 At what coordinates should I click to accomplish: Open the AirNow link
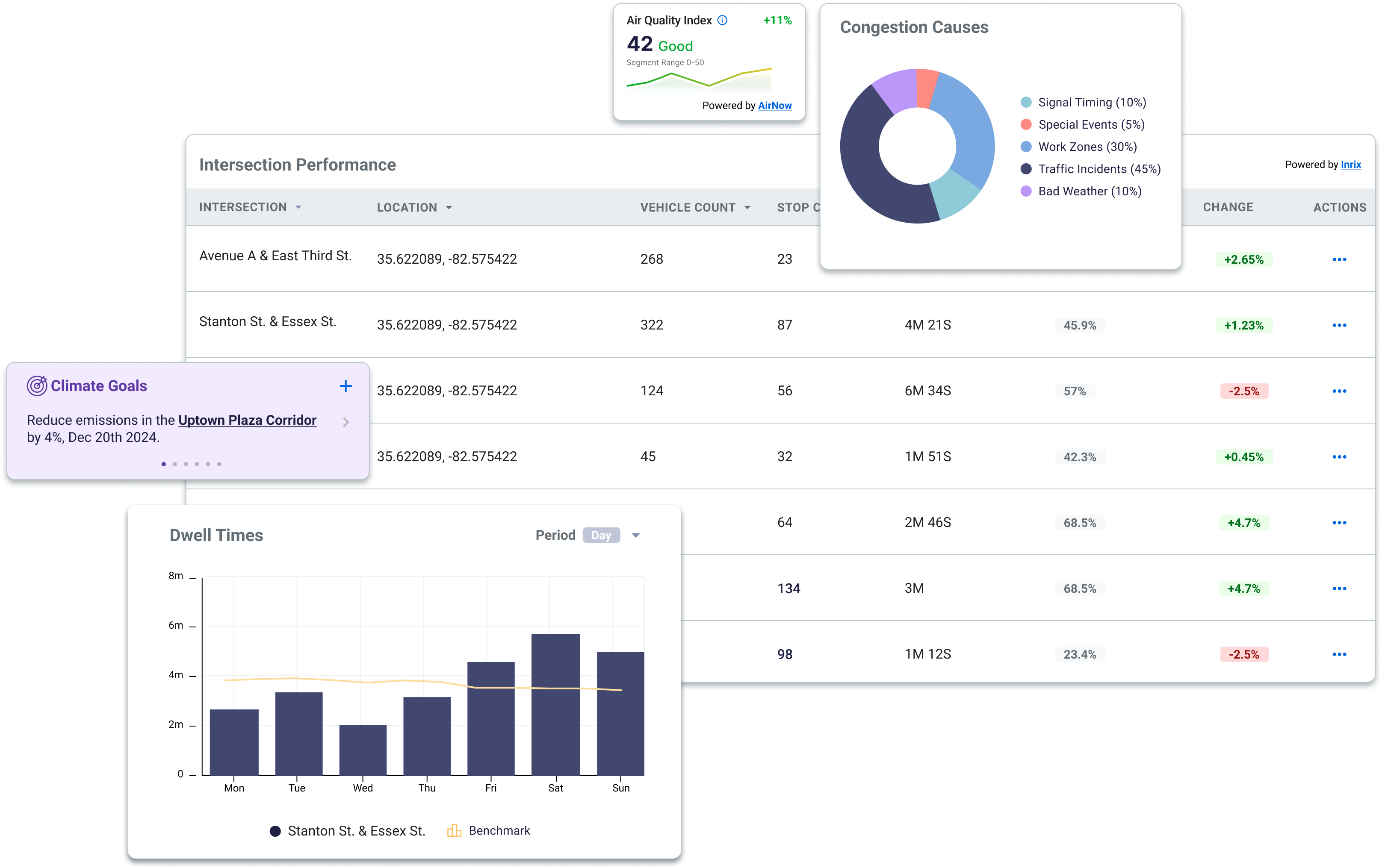pyautogui.click(x=774, y=106)
